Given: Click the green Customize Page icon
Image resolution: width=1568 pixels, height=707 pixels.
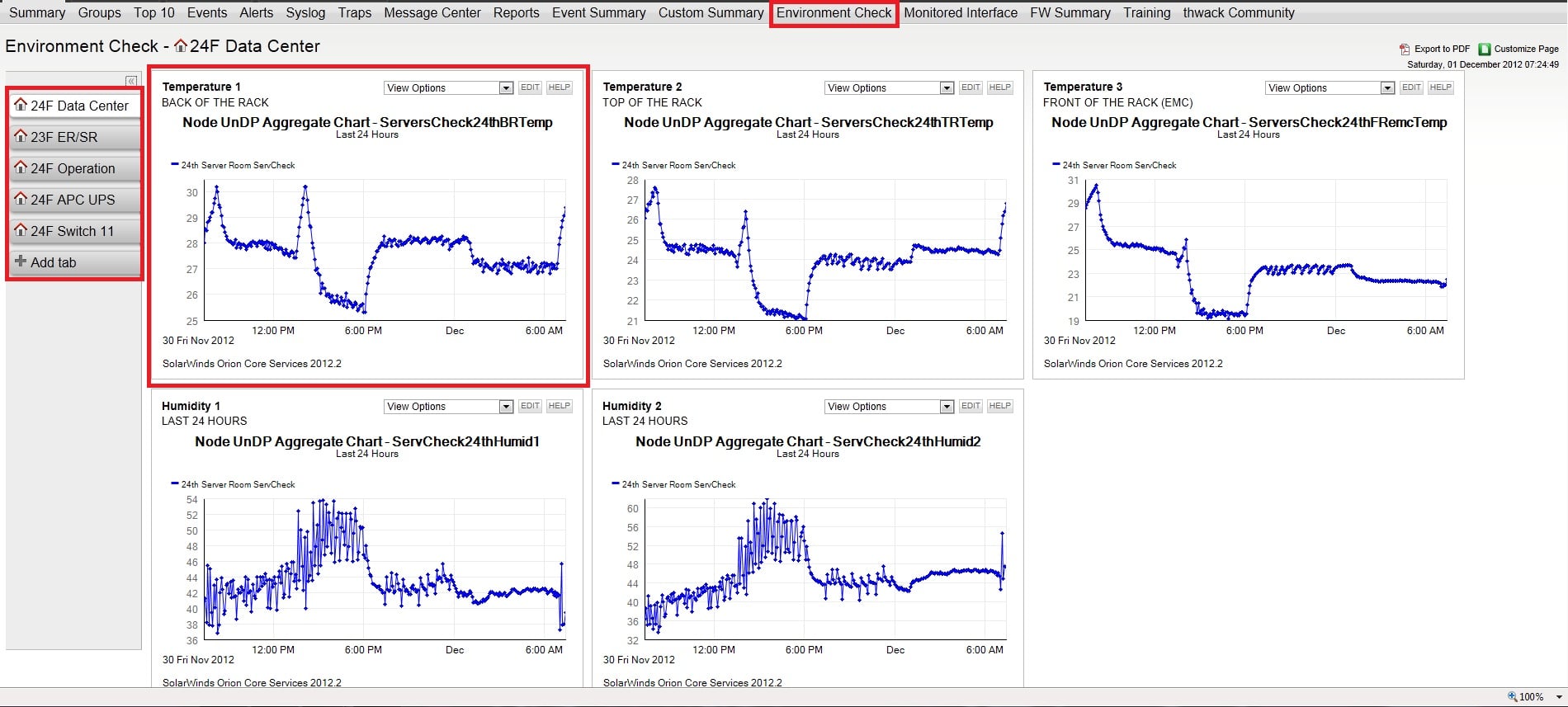Looking at the screenshot, I should [1485, 49].
